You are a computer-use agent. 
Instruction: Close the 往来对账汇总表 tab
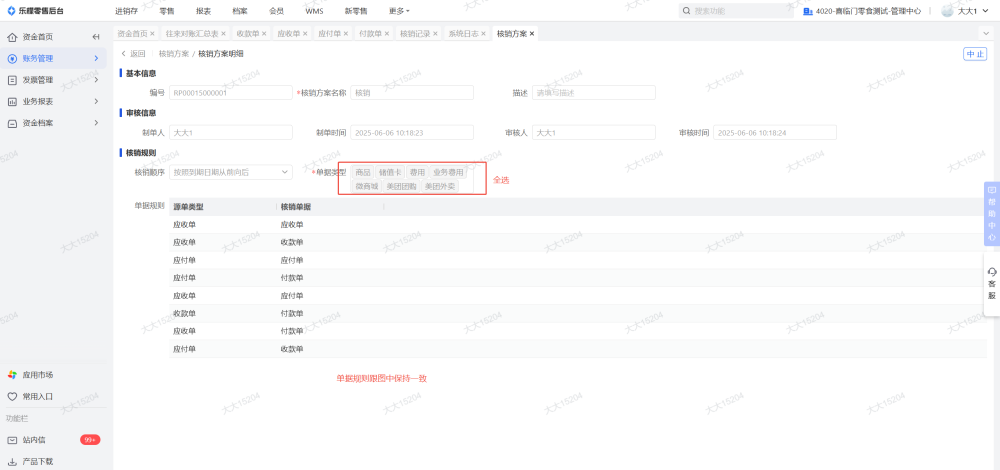(223, 33)
